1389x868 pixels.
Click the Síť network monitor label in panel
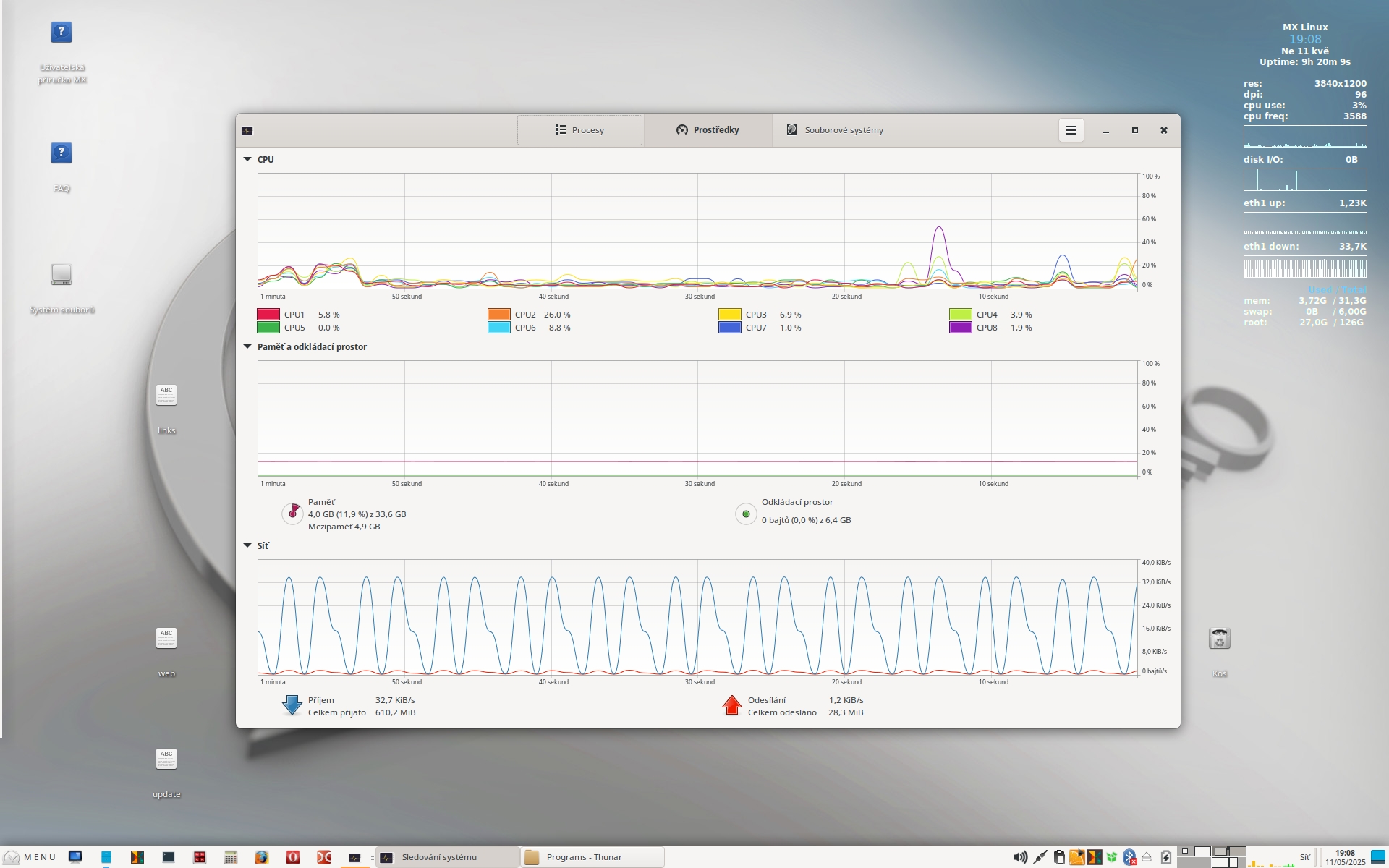[1304, 857]
